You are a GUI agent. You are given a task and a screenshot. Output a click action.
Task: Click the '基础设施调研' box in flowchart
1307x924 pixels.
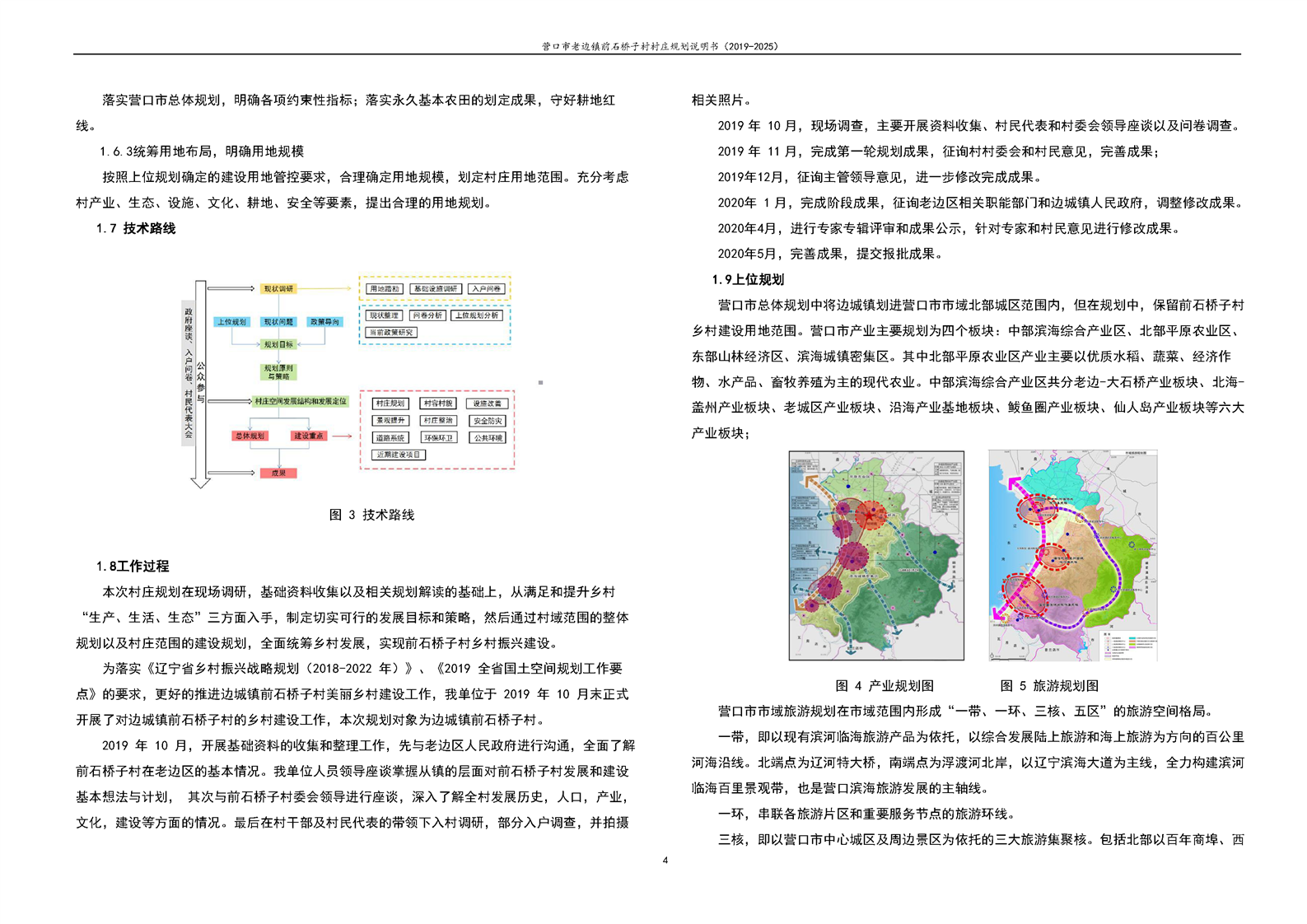[x=436, y=289]
